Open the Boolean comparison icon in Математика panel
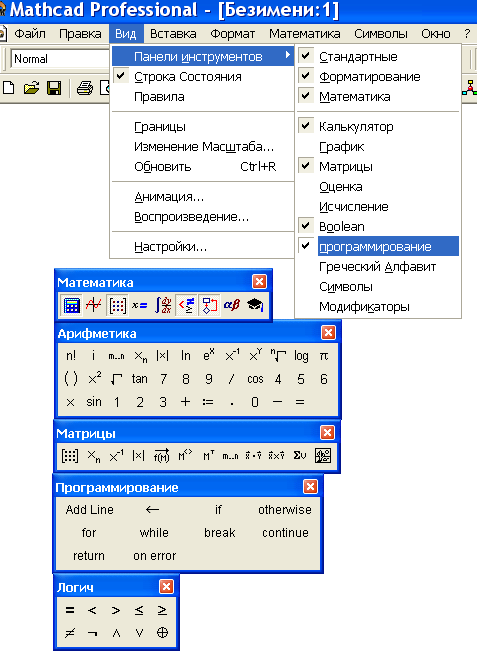Viewport: 477px width, 656px height. point(186,305)
